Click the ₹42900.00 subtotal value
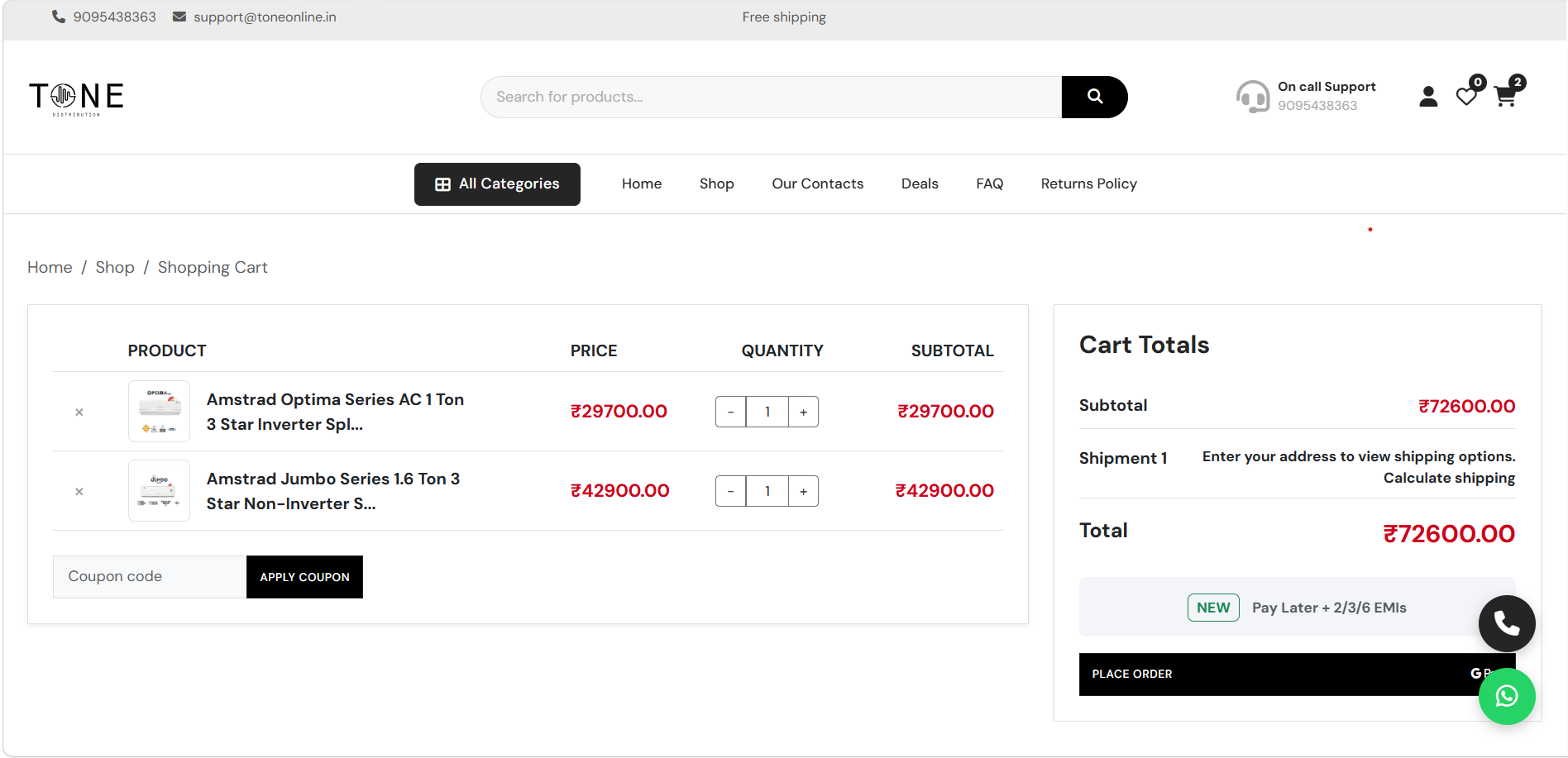 click(x=944, y=490)
